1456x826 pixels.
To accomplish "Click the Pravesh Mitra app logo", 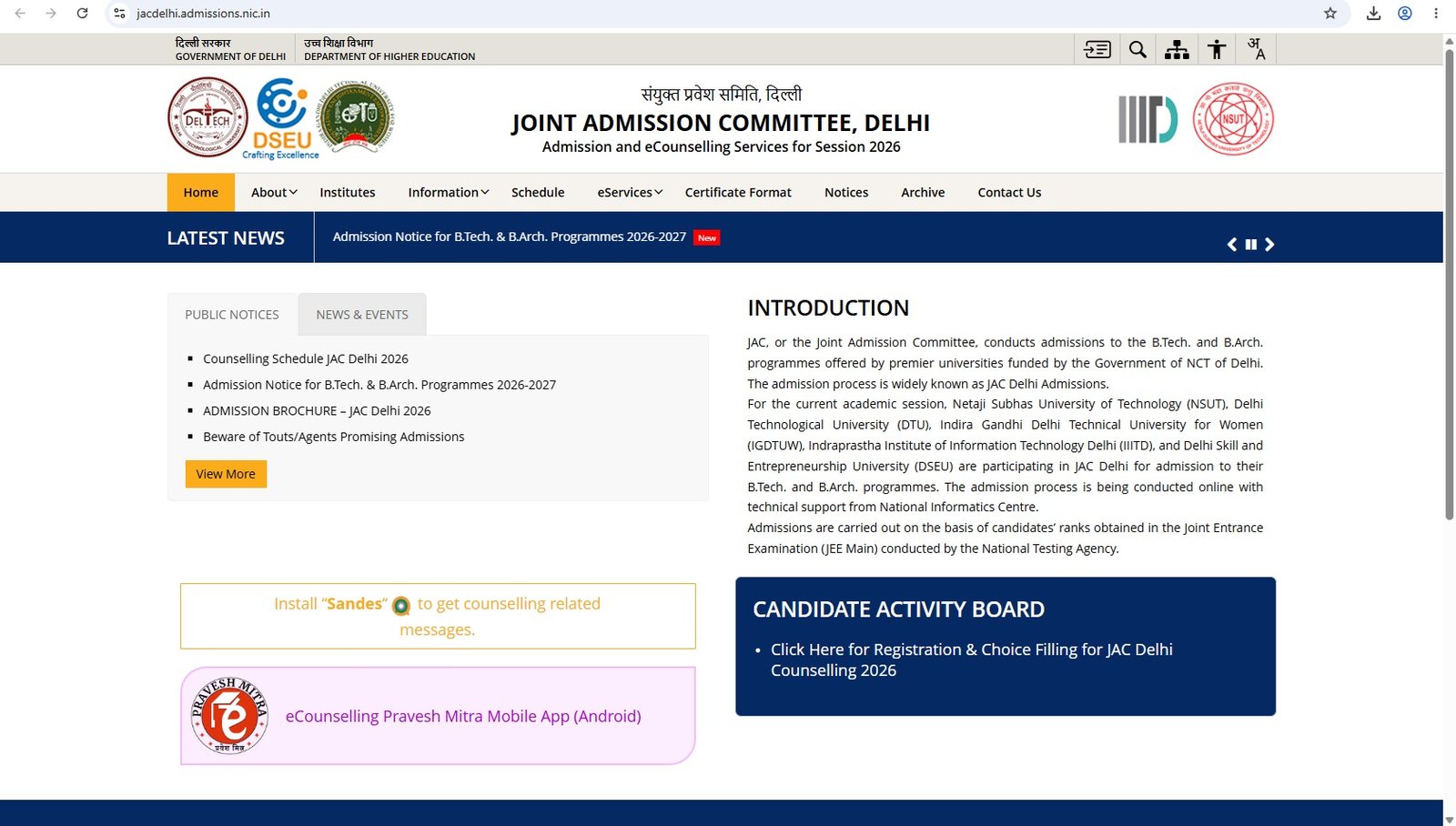I will 230,716.
